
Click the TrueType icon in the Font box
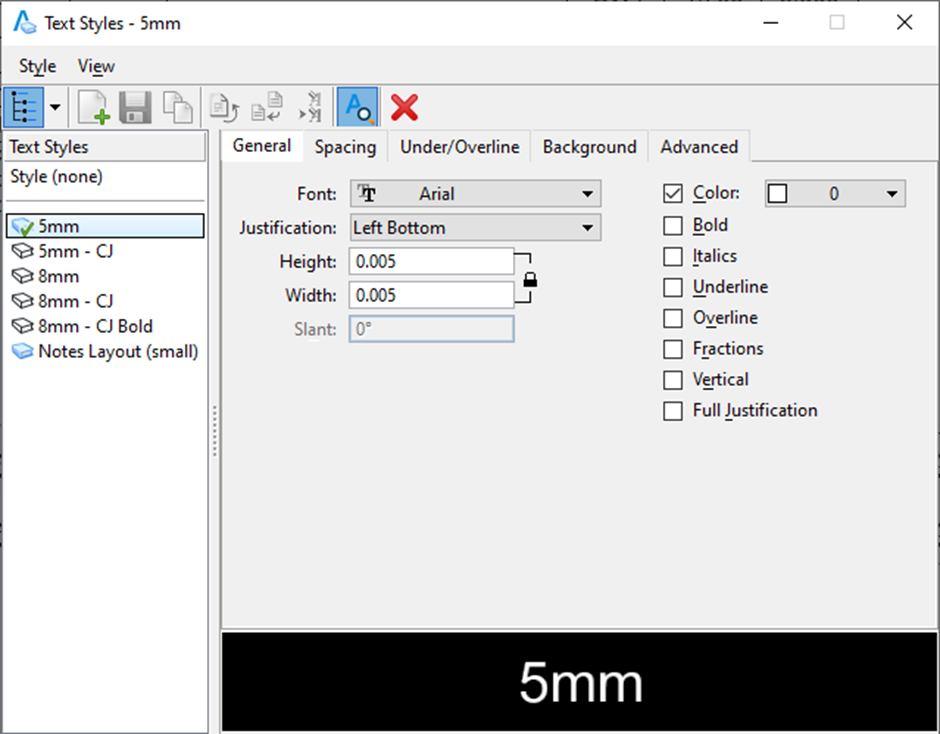point(367,193)
